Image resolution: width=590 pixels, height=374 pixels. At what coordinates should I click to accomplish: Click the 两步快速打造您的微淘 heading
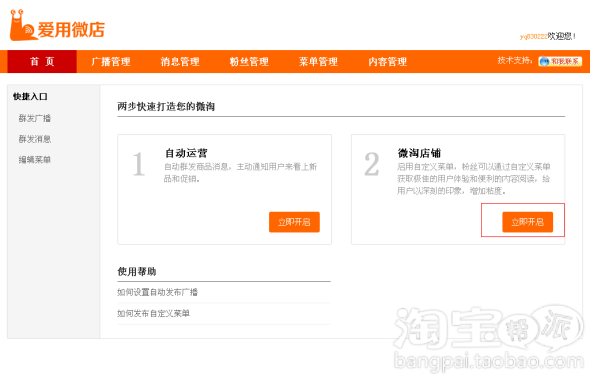click(166, 106)
